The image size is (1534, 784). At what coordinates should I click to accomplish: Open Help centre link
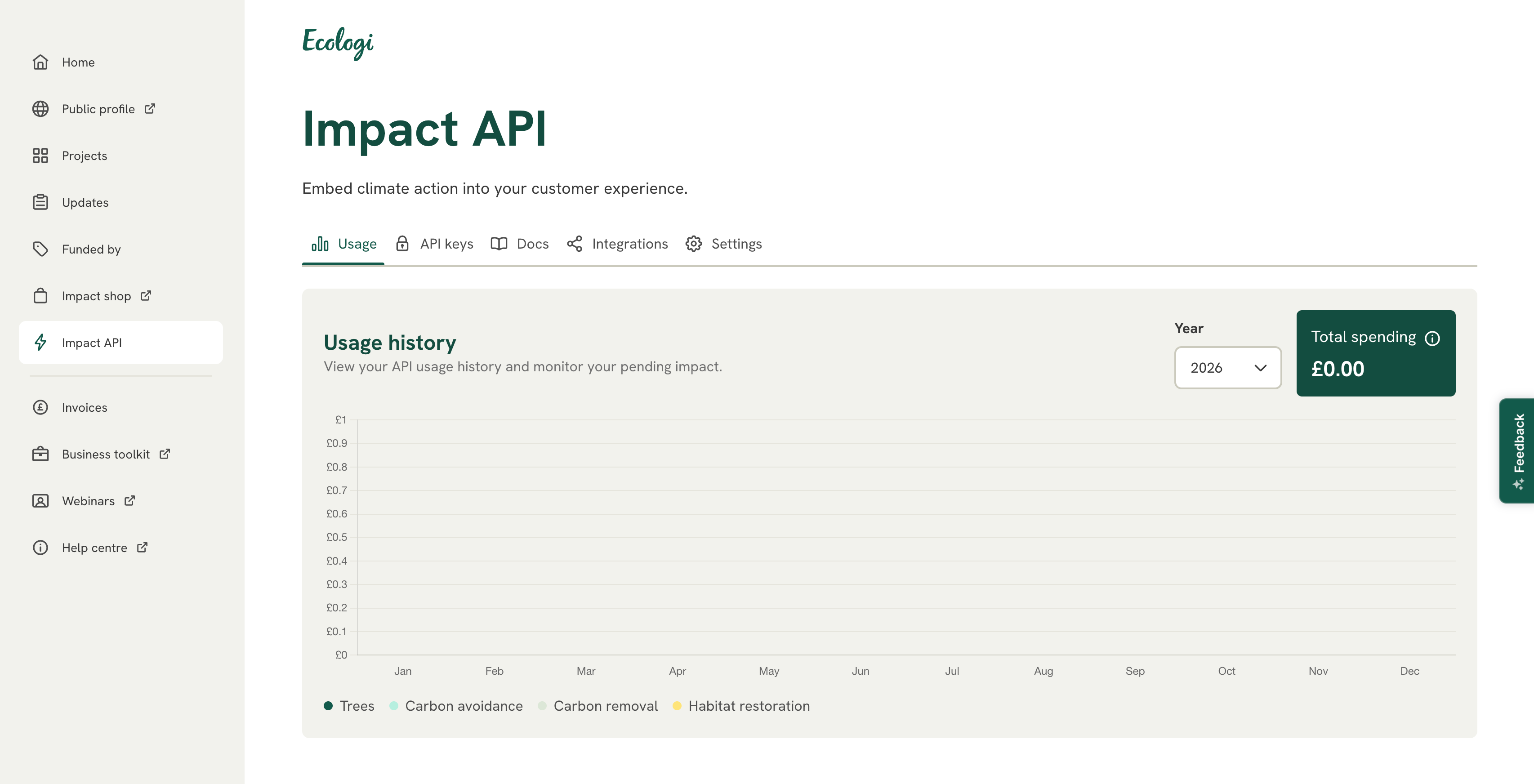(94, 548)
